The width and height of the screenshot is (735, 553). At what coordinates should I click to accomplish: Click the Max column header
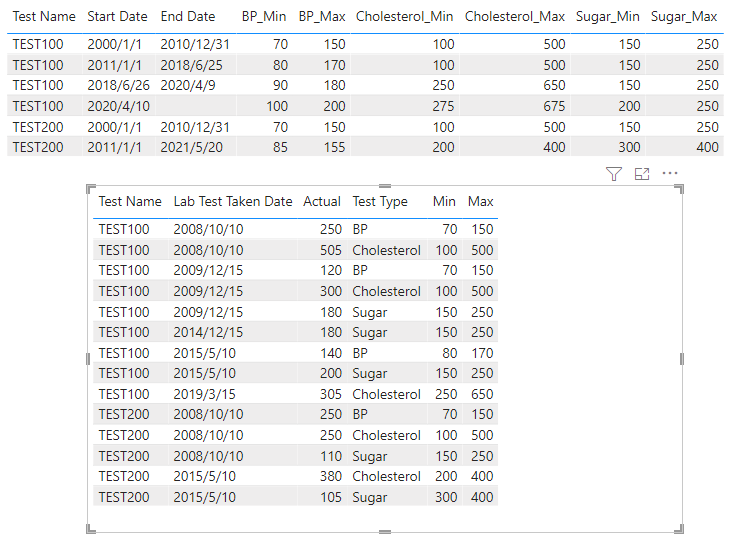(480, 202)
